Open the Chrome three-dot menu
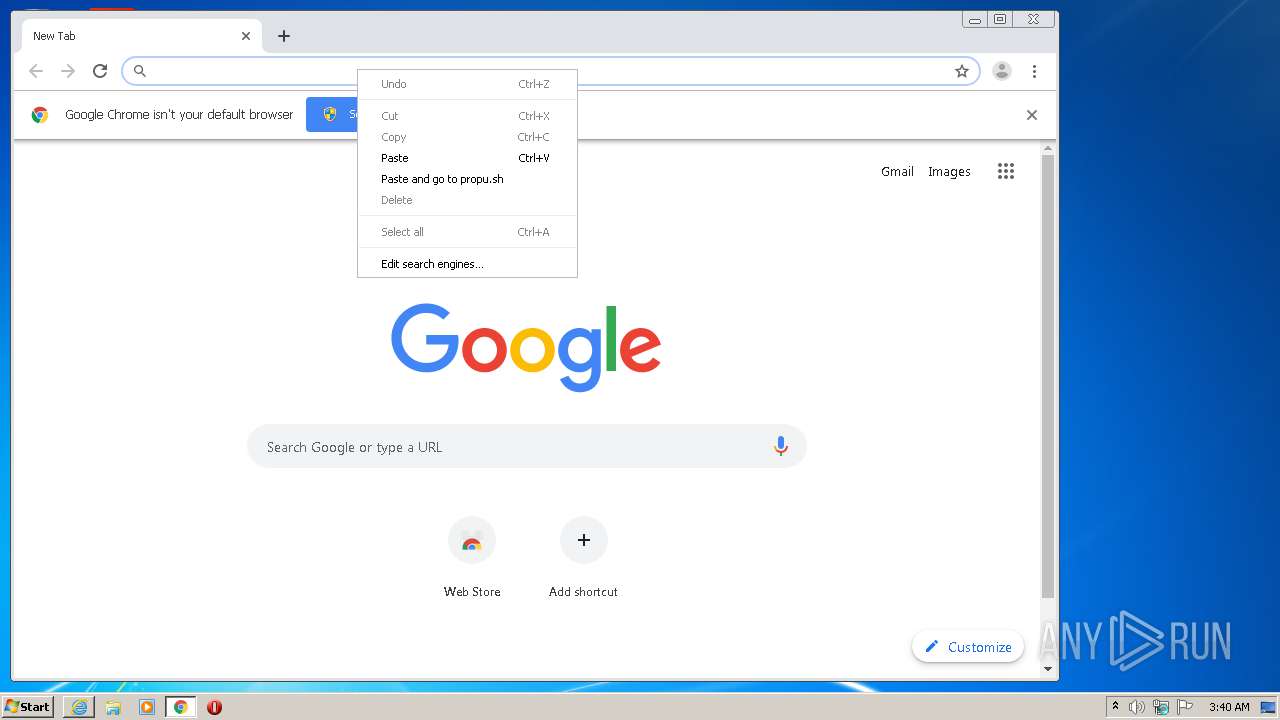This screenshot has height=720, width=1280. point(1034,71)
